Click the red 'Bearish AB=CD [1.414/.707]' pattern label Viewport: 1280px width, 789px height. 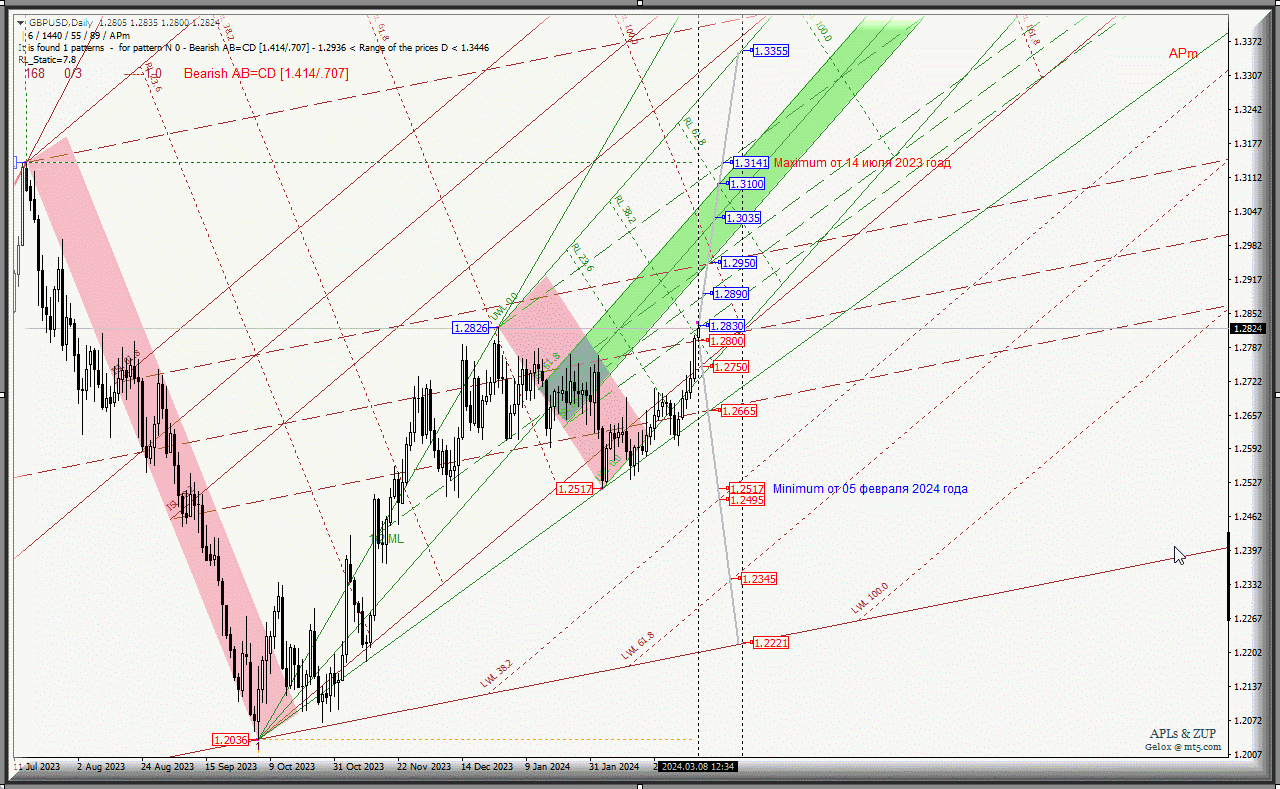point(266,74)
